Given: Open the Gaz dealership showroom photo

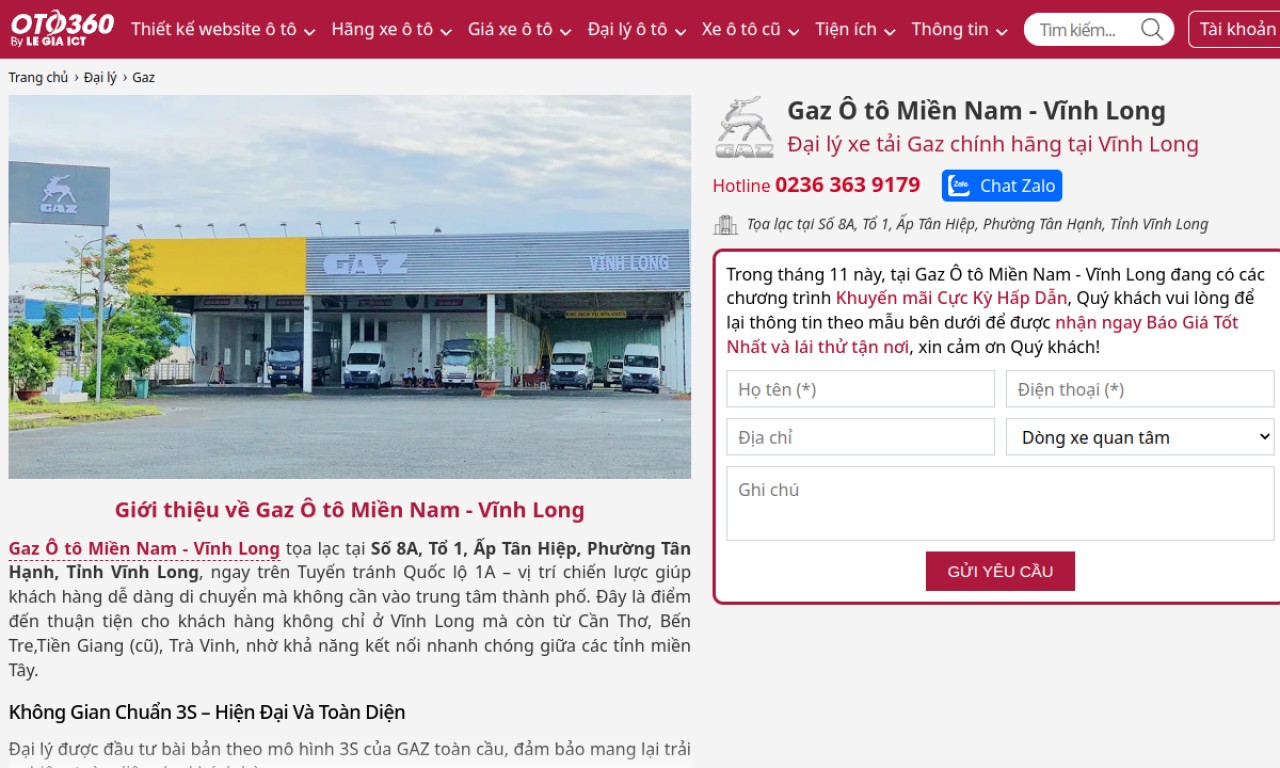Looking at the screenshot, I should tap(350, 287).
